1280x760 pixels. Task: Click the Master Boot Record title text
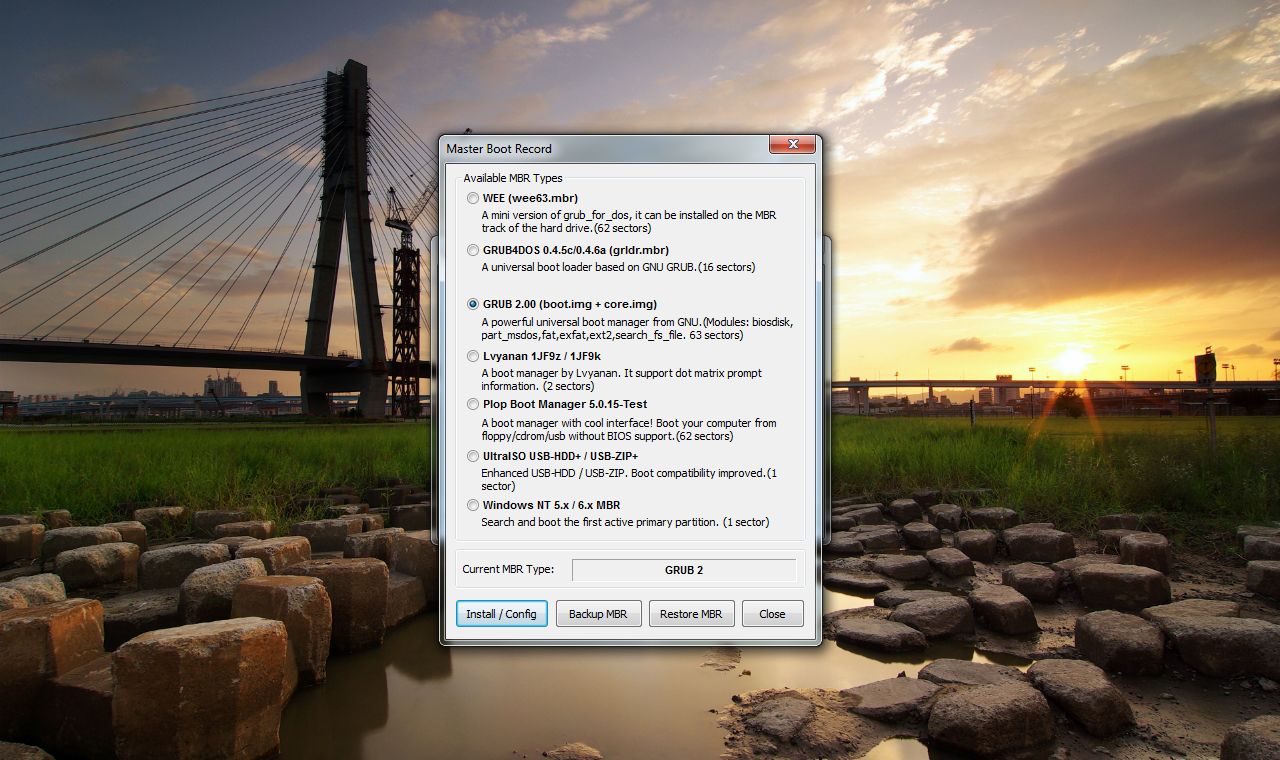coord(499,149)
